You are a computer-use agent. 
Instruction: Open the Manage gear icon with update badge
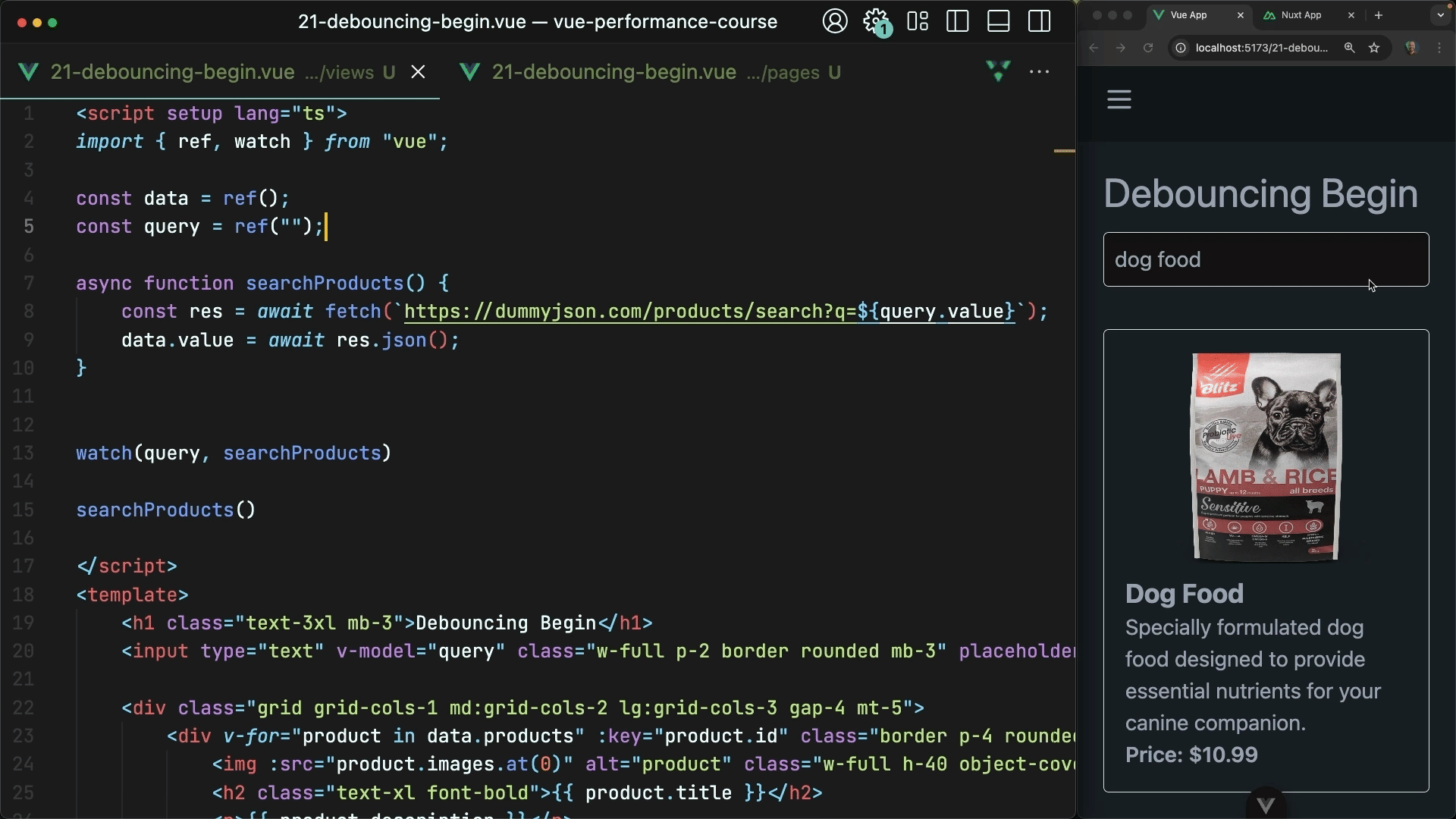pos(877,22)
